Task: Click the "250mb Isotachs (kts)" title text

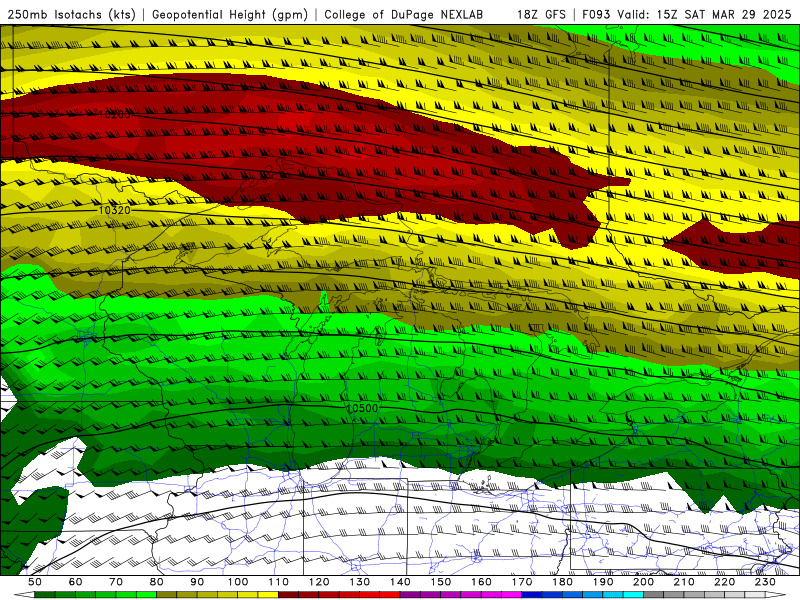Action: coord(71,15)
